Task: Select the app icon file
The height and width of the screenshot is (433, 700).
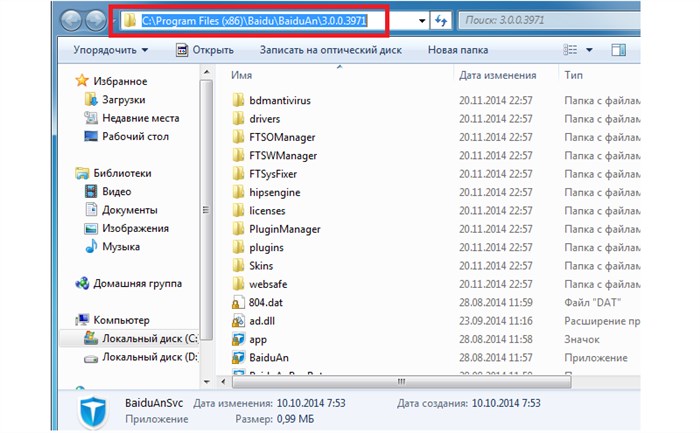Action: pos(238,339)
